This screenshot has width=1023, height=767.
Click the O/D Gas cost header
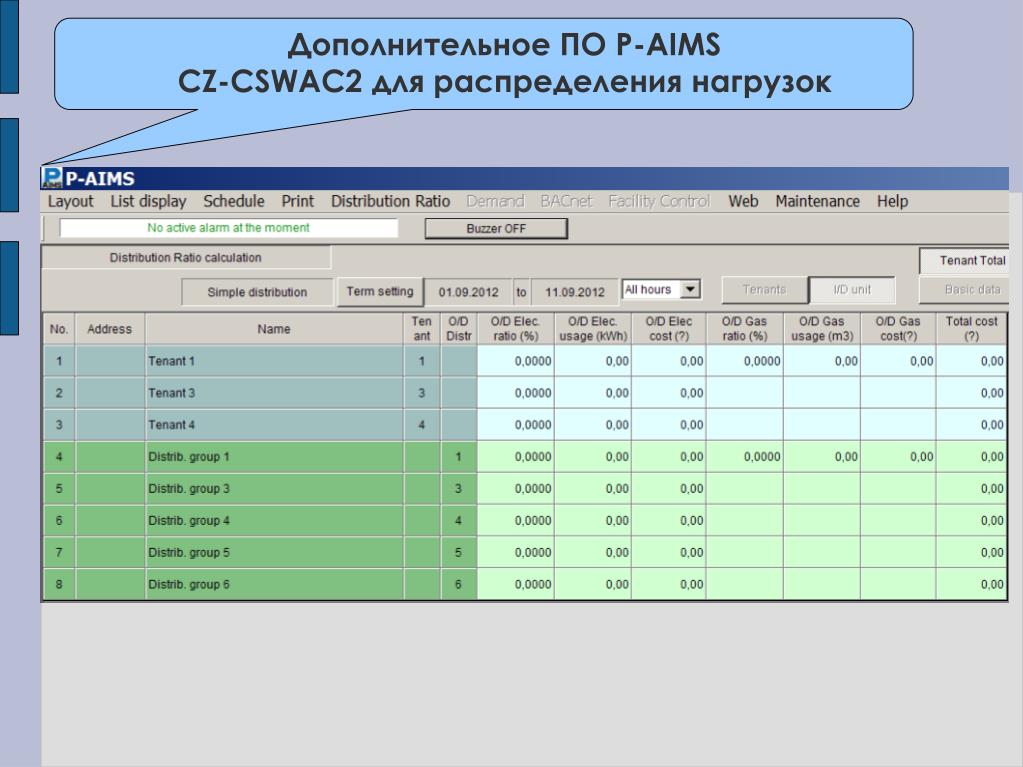898,329
